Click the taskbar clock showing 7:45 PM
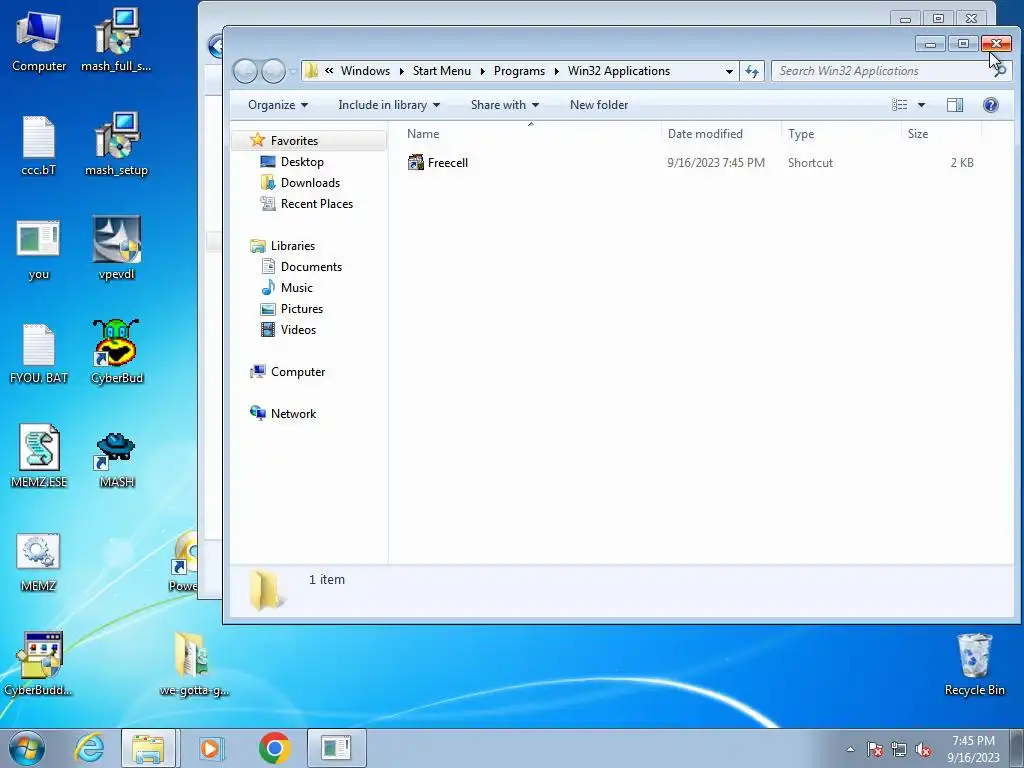 [x=973, y=749]
